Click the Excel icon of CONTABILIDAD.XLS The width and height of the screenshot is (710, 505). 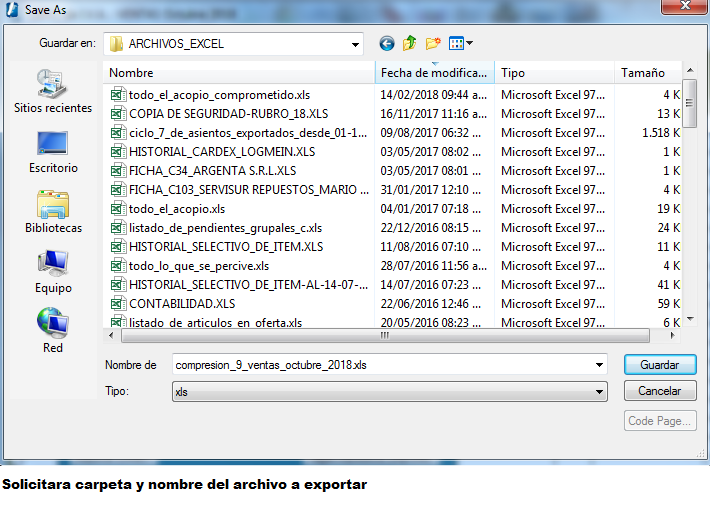click(x=118, y=303)
